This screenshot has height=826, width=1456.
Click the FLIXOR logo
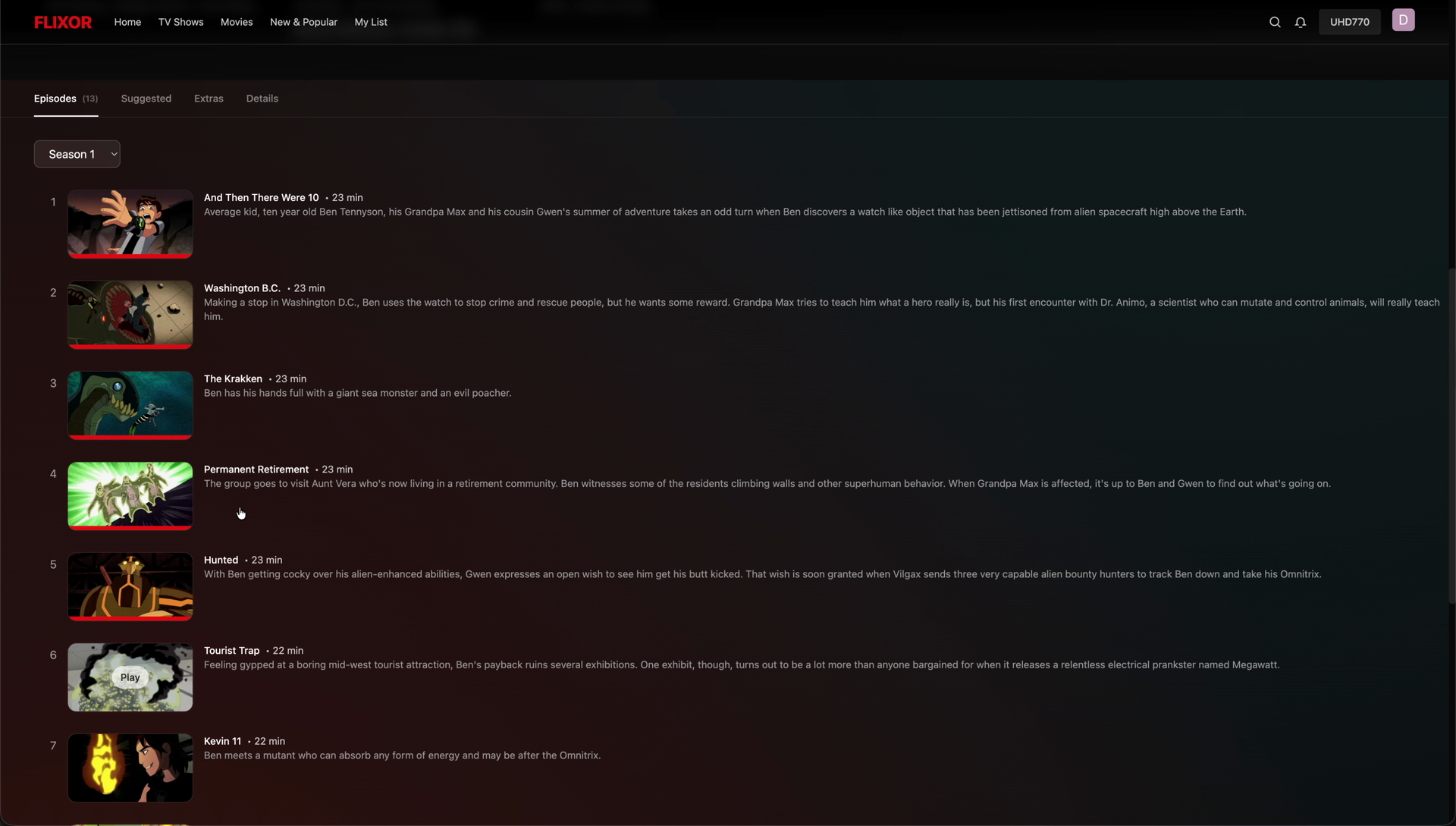pyautogui.click(x=63, y=22)
